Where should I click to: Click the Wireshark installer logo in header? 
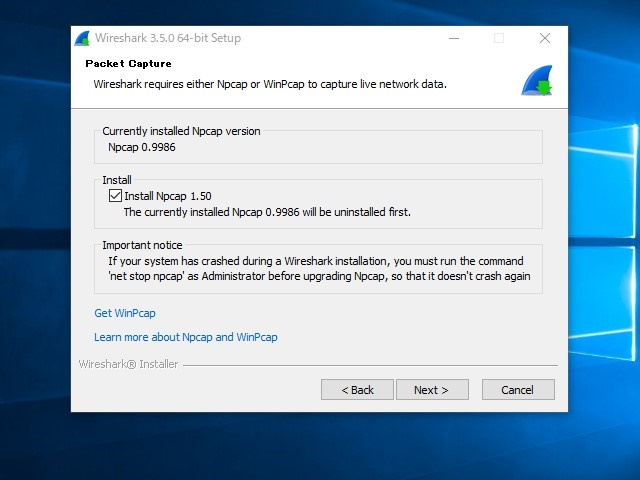537,80
